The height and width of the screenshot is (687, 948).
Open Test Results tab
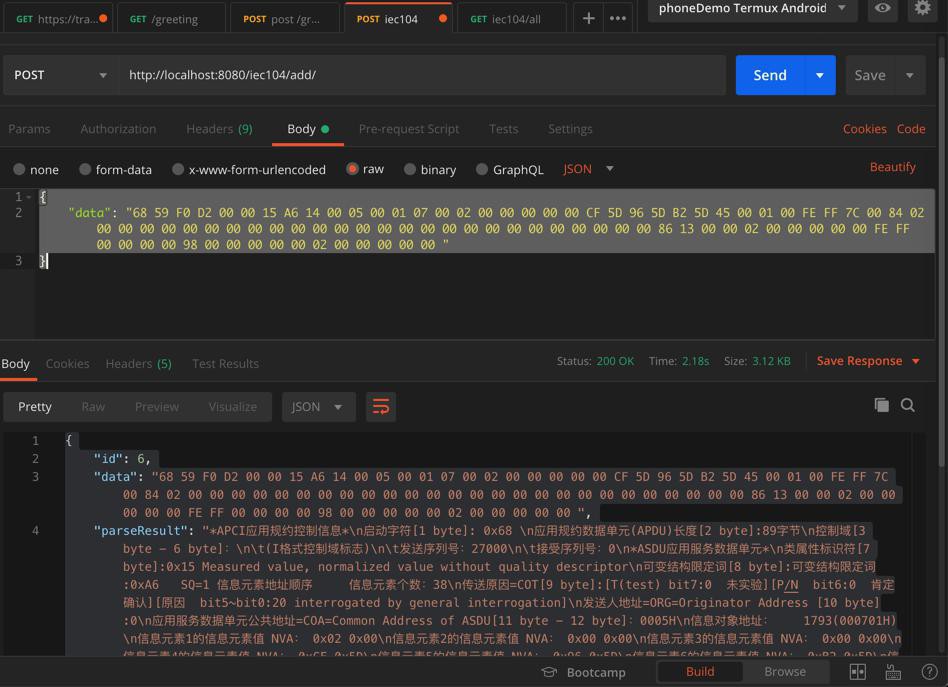[x=225, y=363]
